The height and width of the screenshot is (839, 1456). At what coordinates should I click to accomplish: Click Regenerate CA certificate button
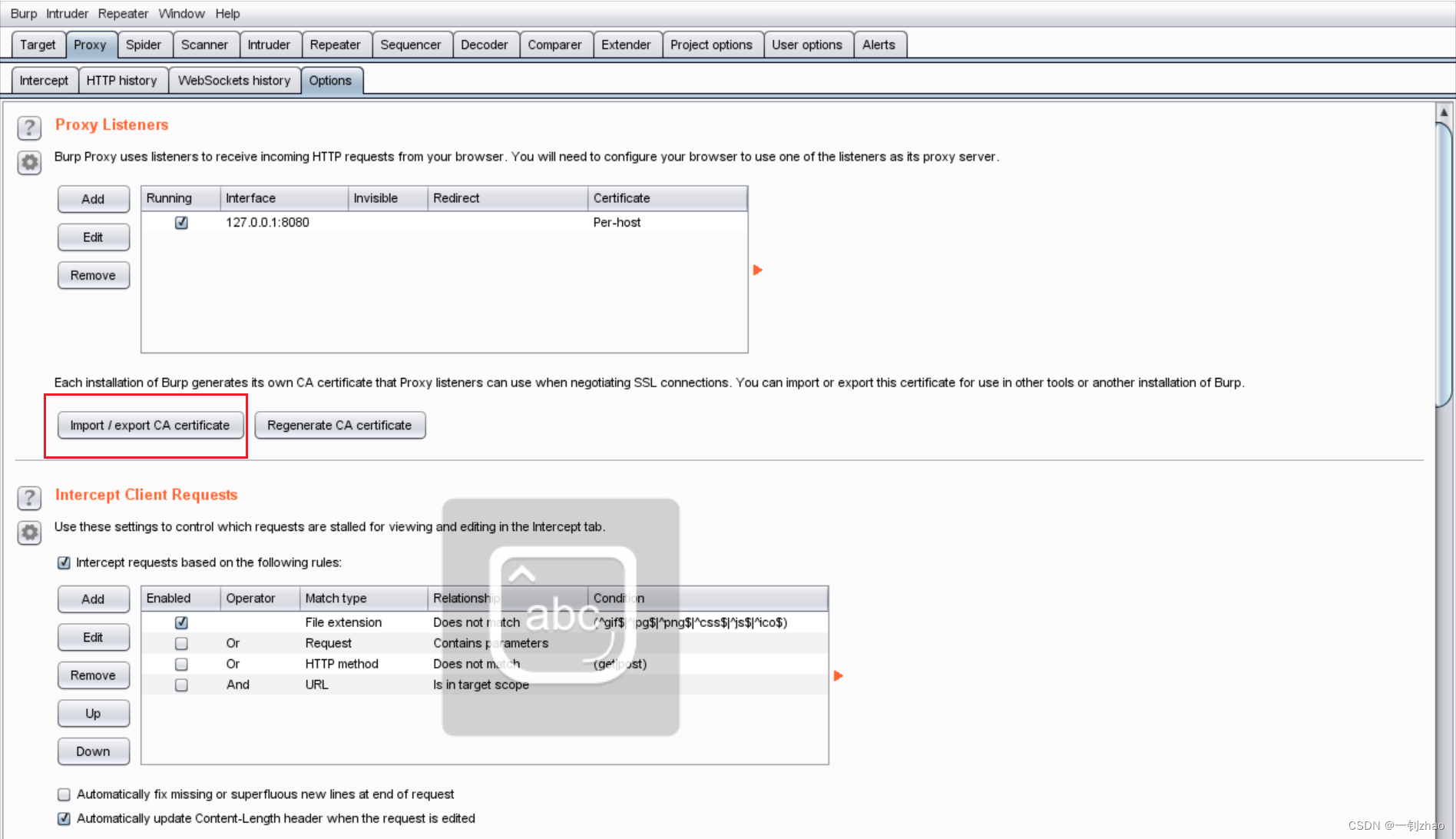[x=340, y=425]
